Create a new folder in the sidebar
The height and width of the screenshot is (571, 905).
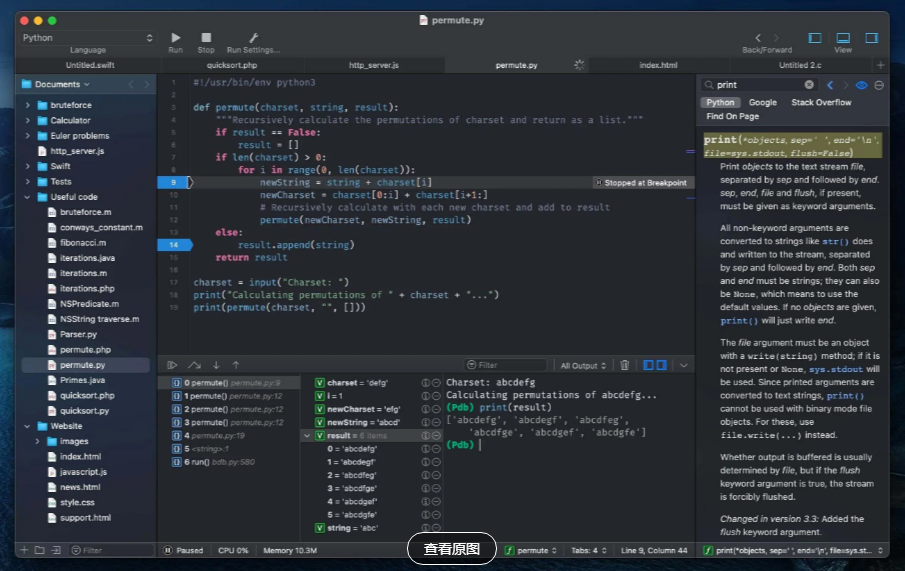pyautogui.click(x=39, y=550)
